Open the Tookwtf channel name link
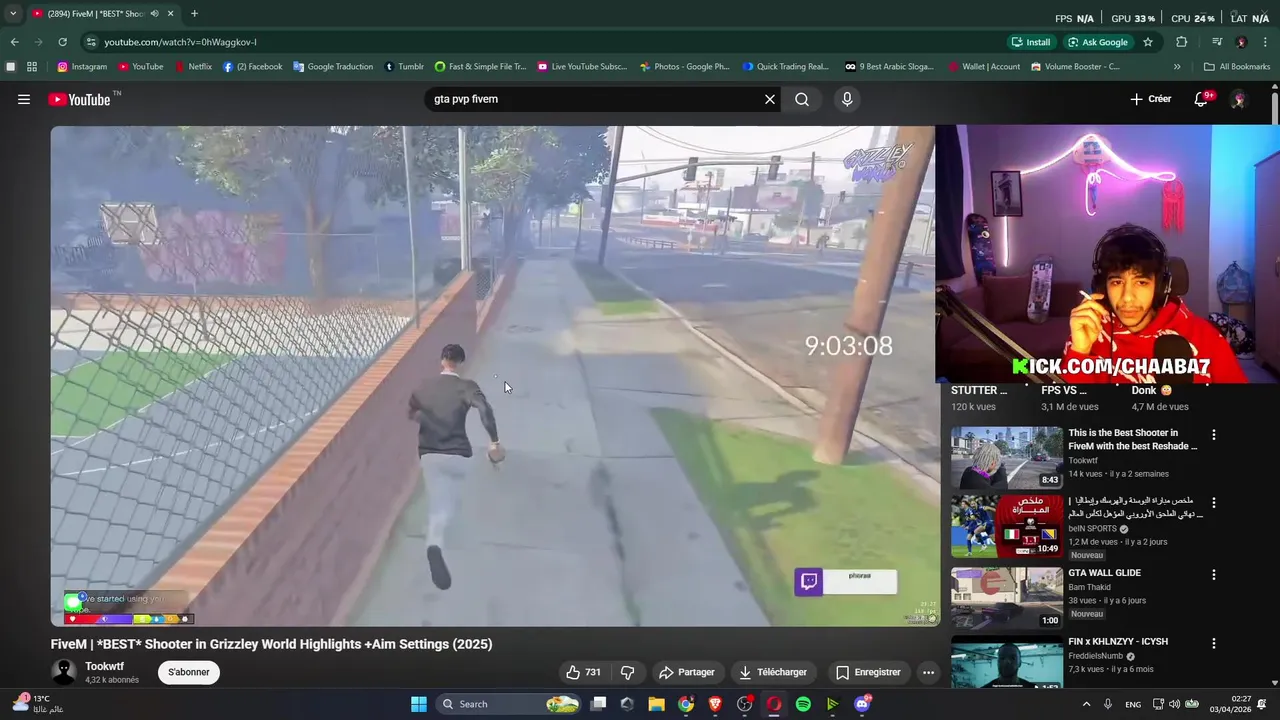Image resolution: width=1280 pixels, height=720 pixels. (x=104, y=666)
